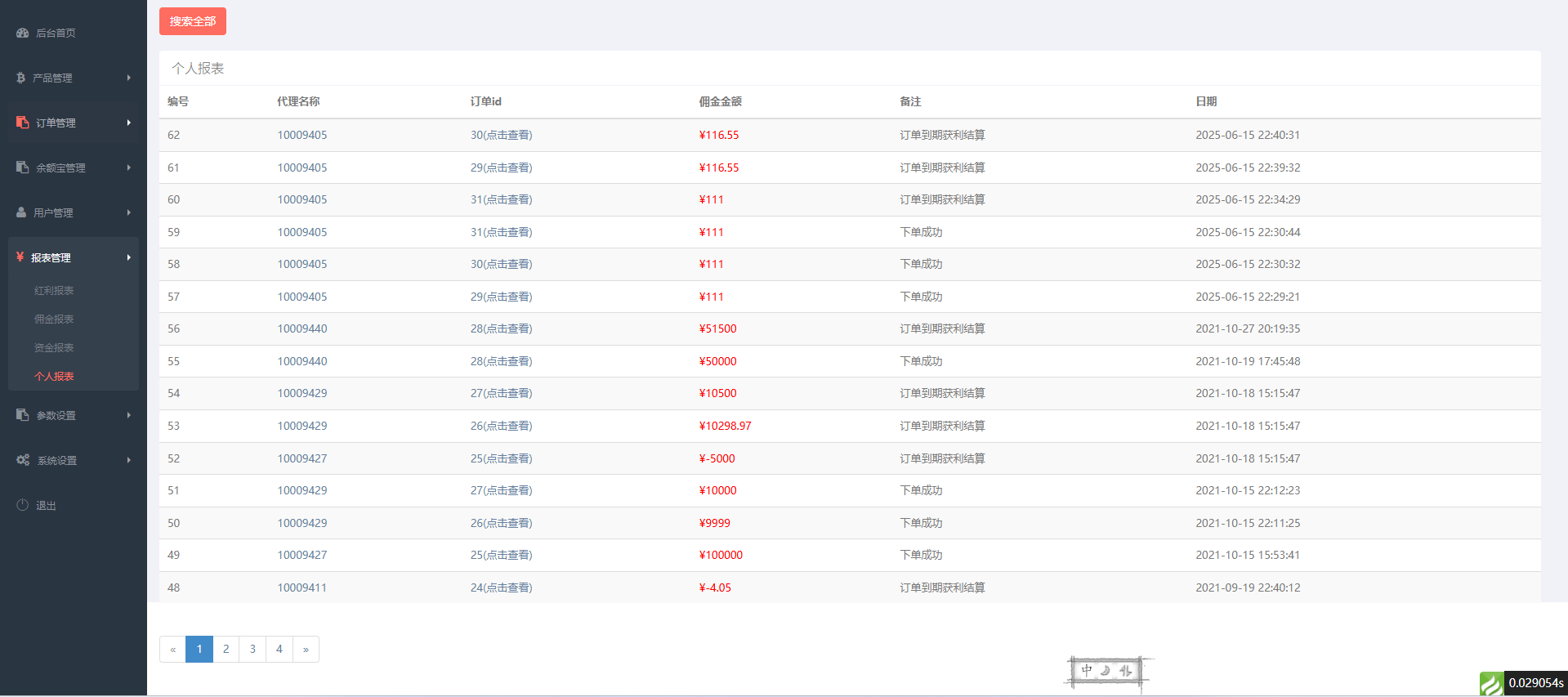The image size is (1568, 697).
Task: Open 后台首页 in the sidebar
Action: pos(56,33)
